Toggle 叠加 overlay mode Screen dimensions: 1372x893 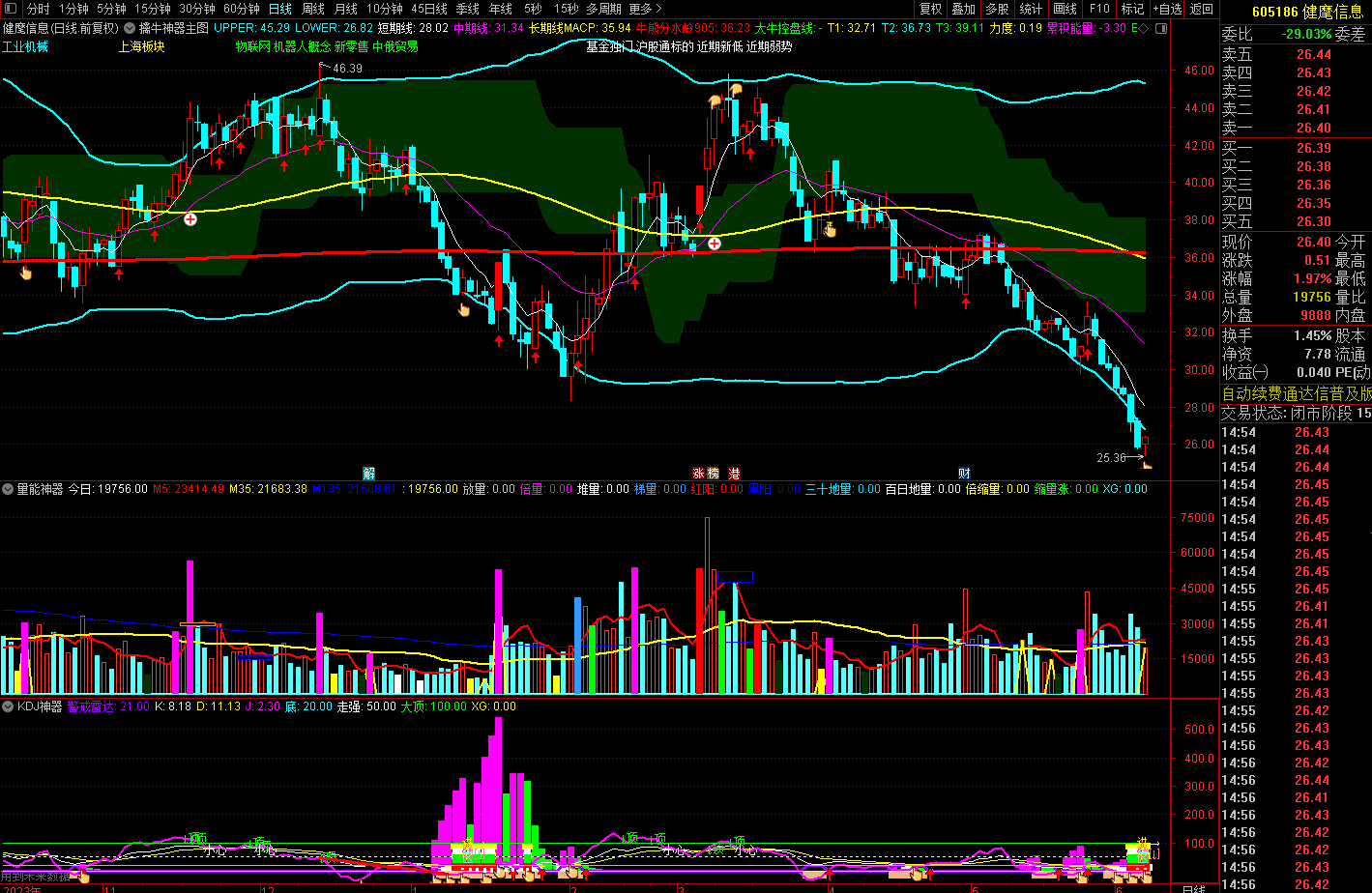(963, 10)
